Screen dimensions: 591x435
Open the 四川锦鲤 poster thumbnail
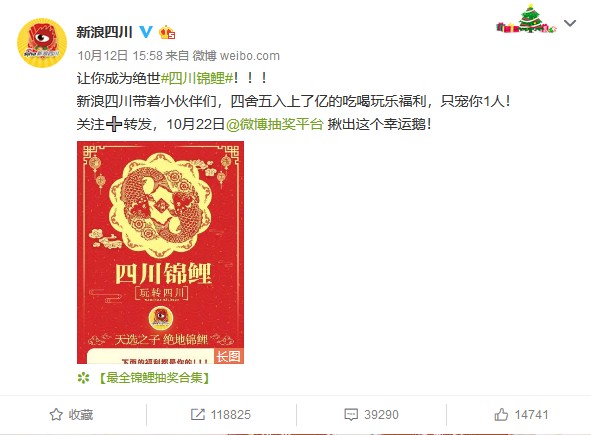pos(161,253)
